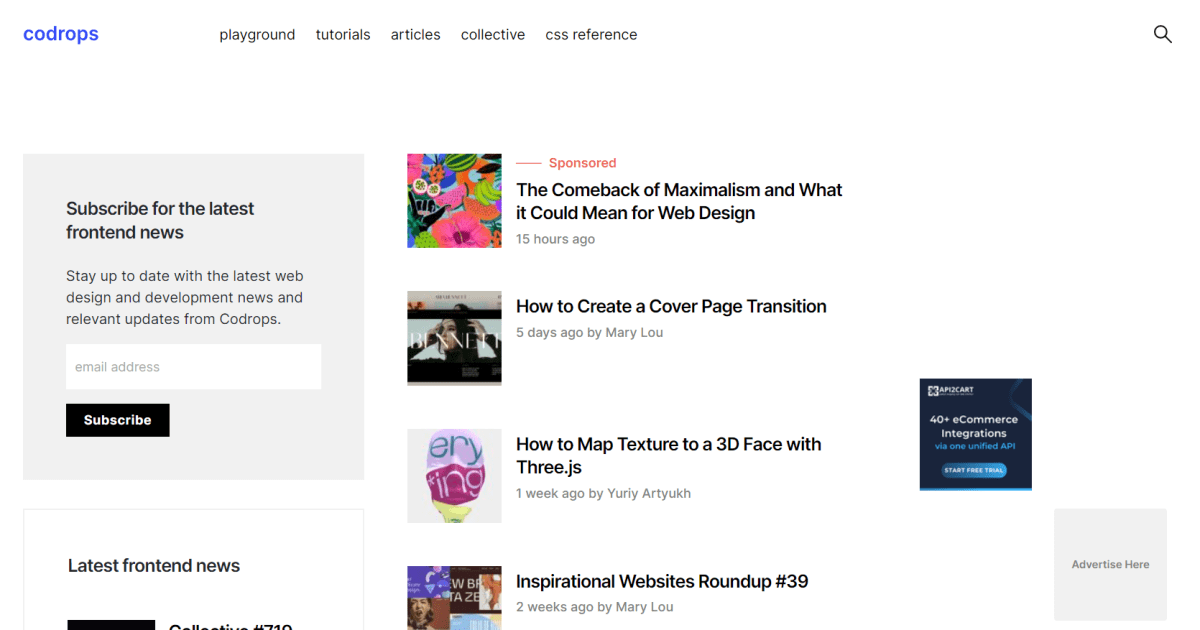The height and width of the screenshot is (630, 1200).
Task: Click the Subscribe button
Action: pos(117,420)
